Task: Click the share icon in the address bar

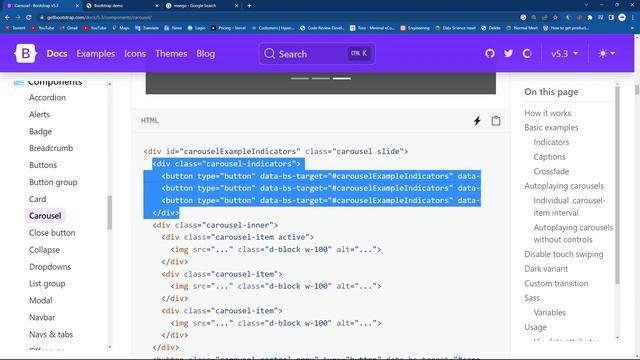Action: coord(544,18)
